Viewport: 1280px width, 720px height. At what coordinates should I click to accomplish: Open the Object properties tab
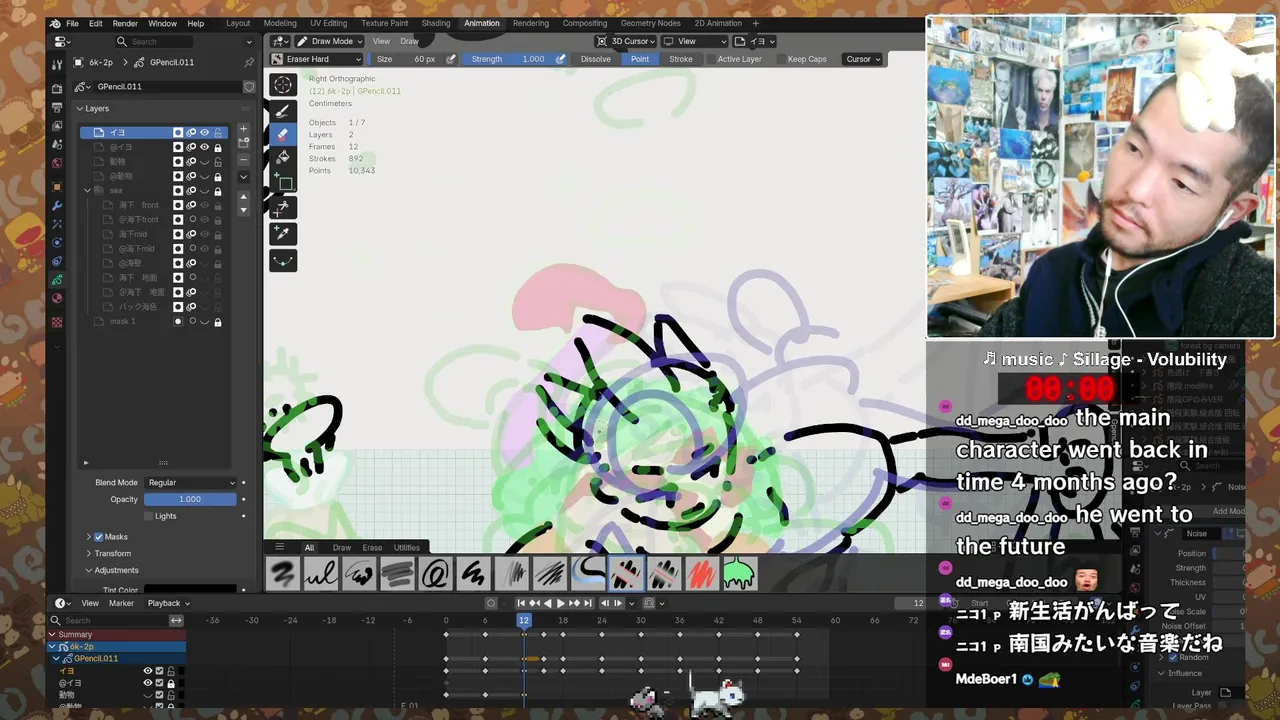pyautogui.click(x=57, y=187)
